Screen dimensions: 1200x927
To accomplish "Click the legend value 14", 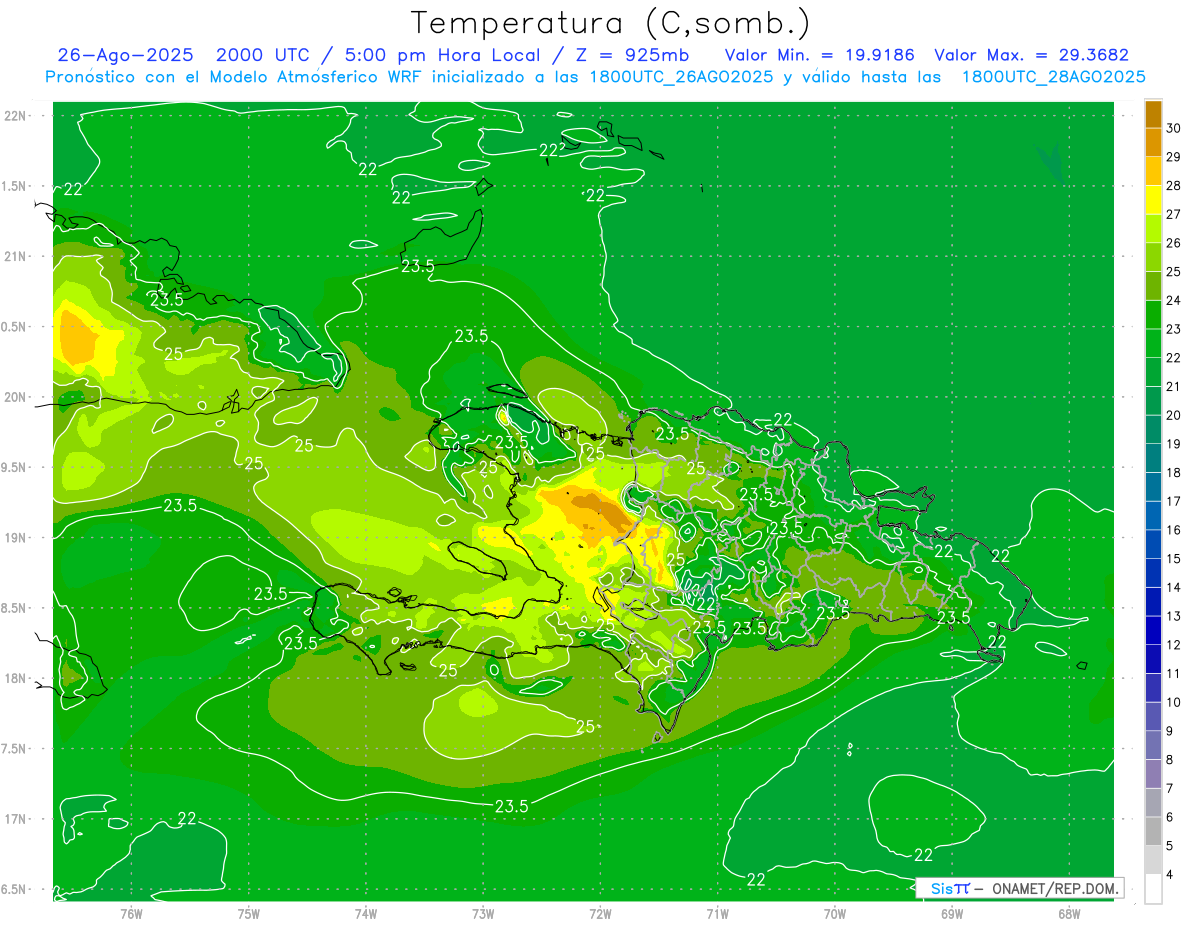I will [1174, 587].
